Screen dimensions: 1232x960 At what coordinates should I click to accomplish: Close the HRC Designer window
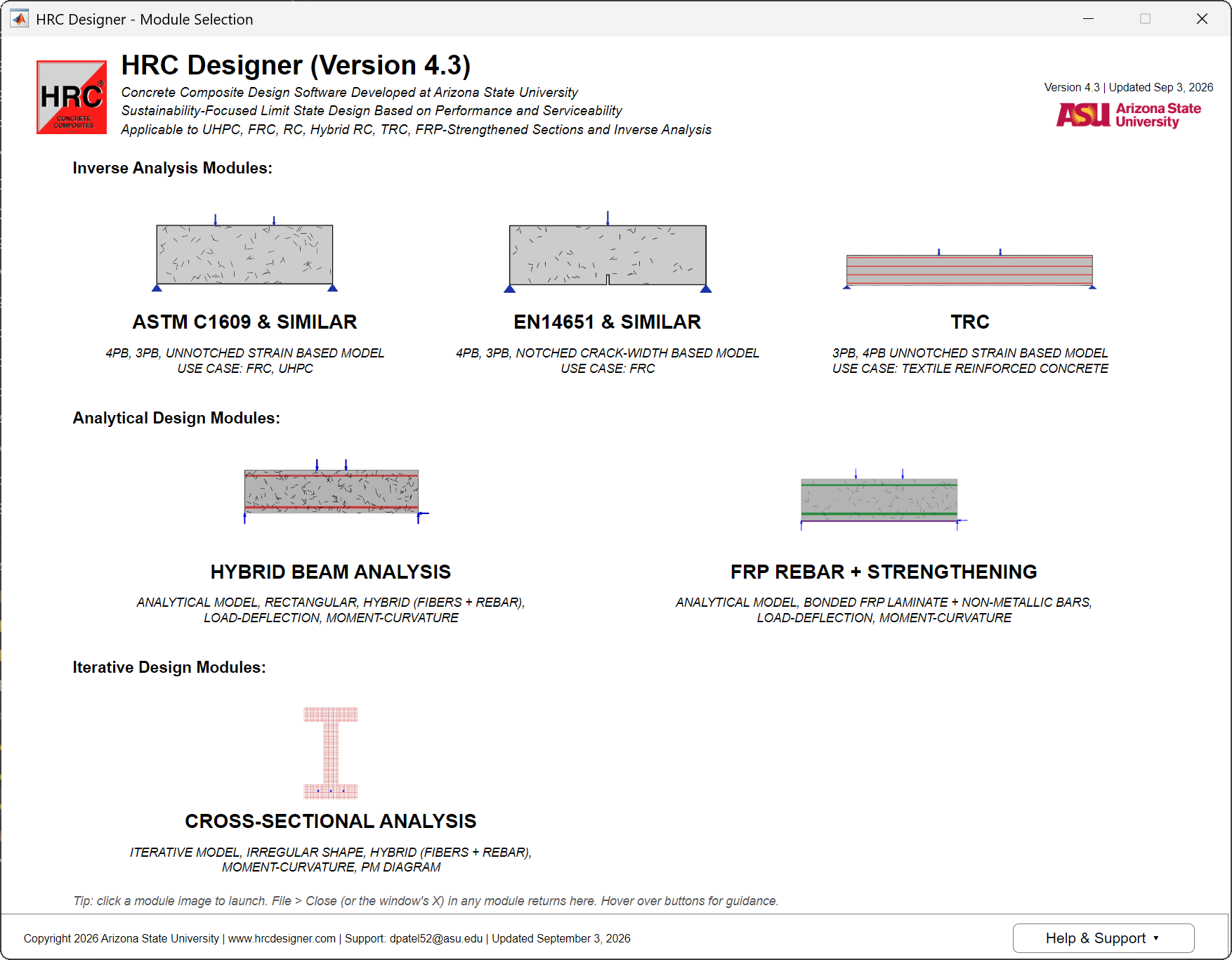coord(1202,19)
